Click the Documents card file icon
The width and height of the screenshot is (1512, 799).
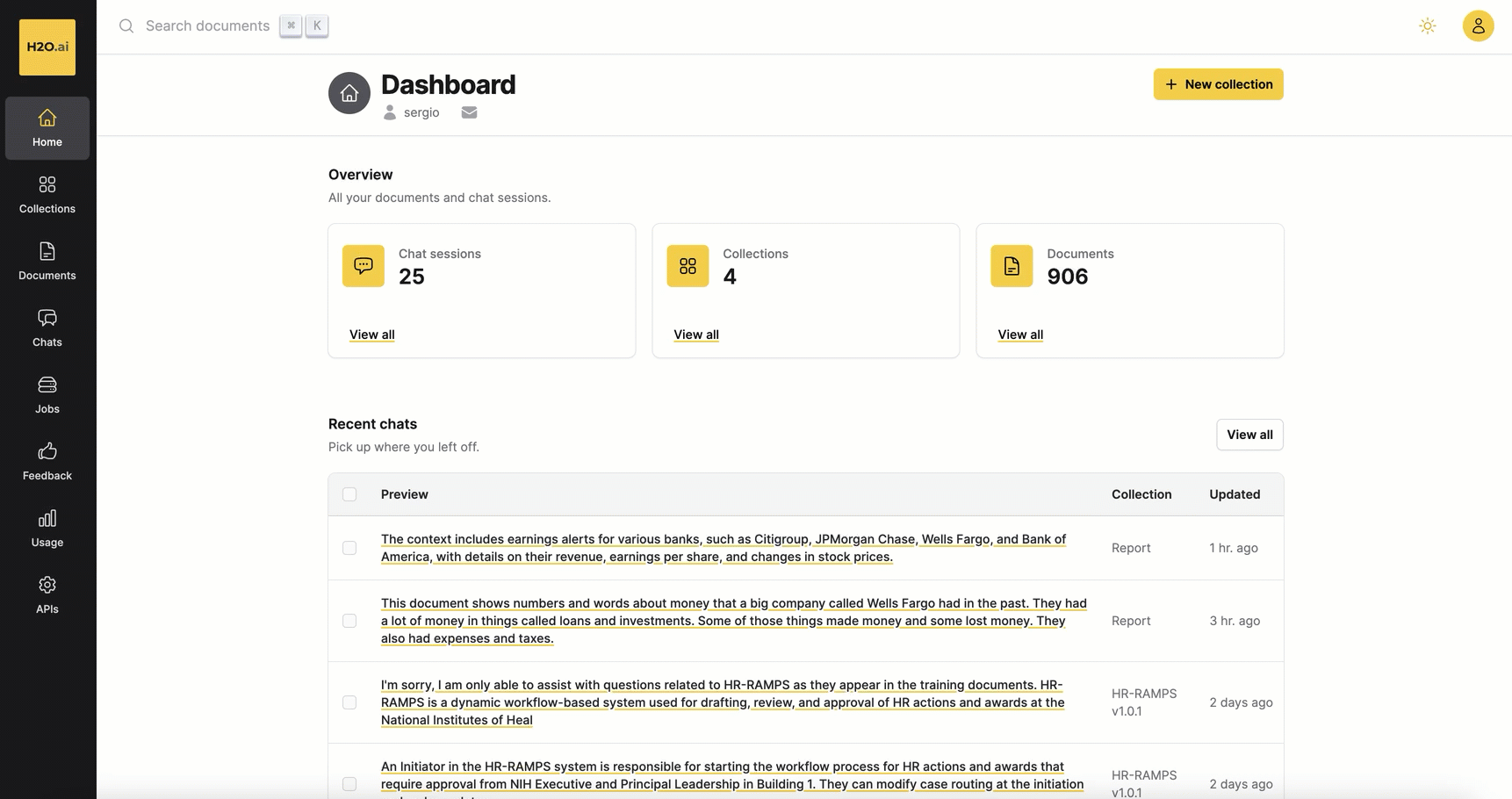1012,266
